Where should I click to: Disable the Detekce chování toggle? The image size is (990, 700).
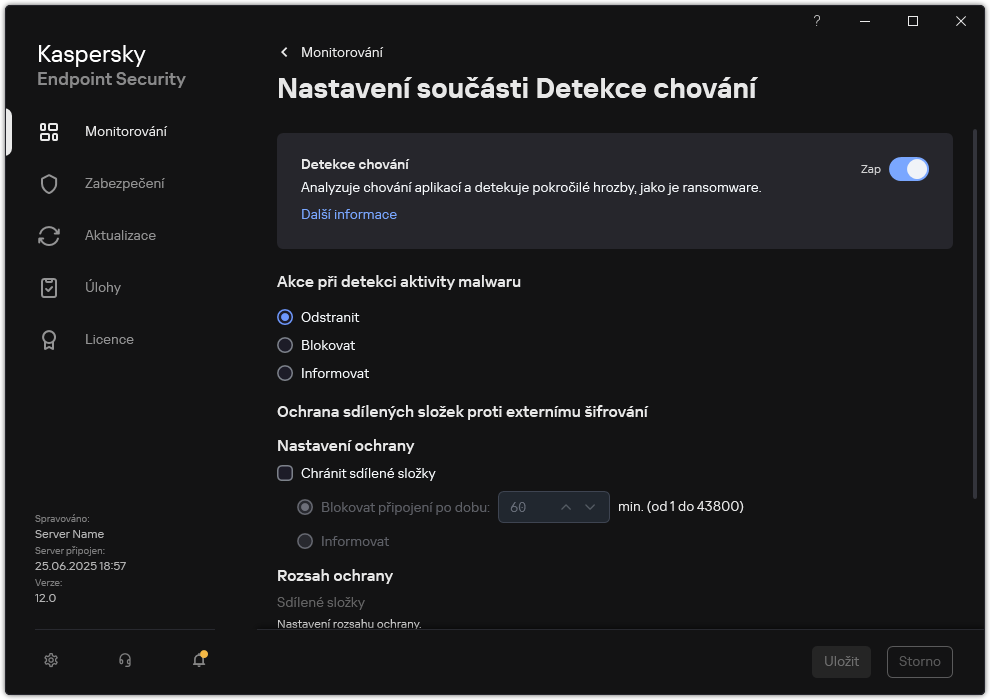click(910, 169)
